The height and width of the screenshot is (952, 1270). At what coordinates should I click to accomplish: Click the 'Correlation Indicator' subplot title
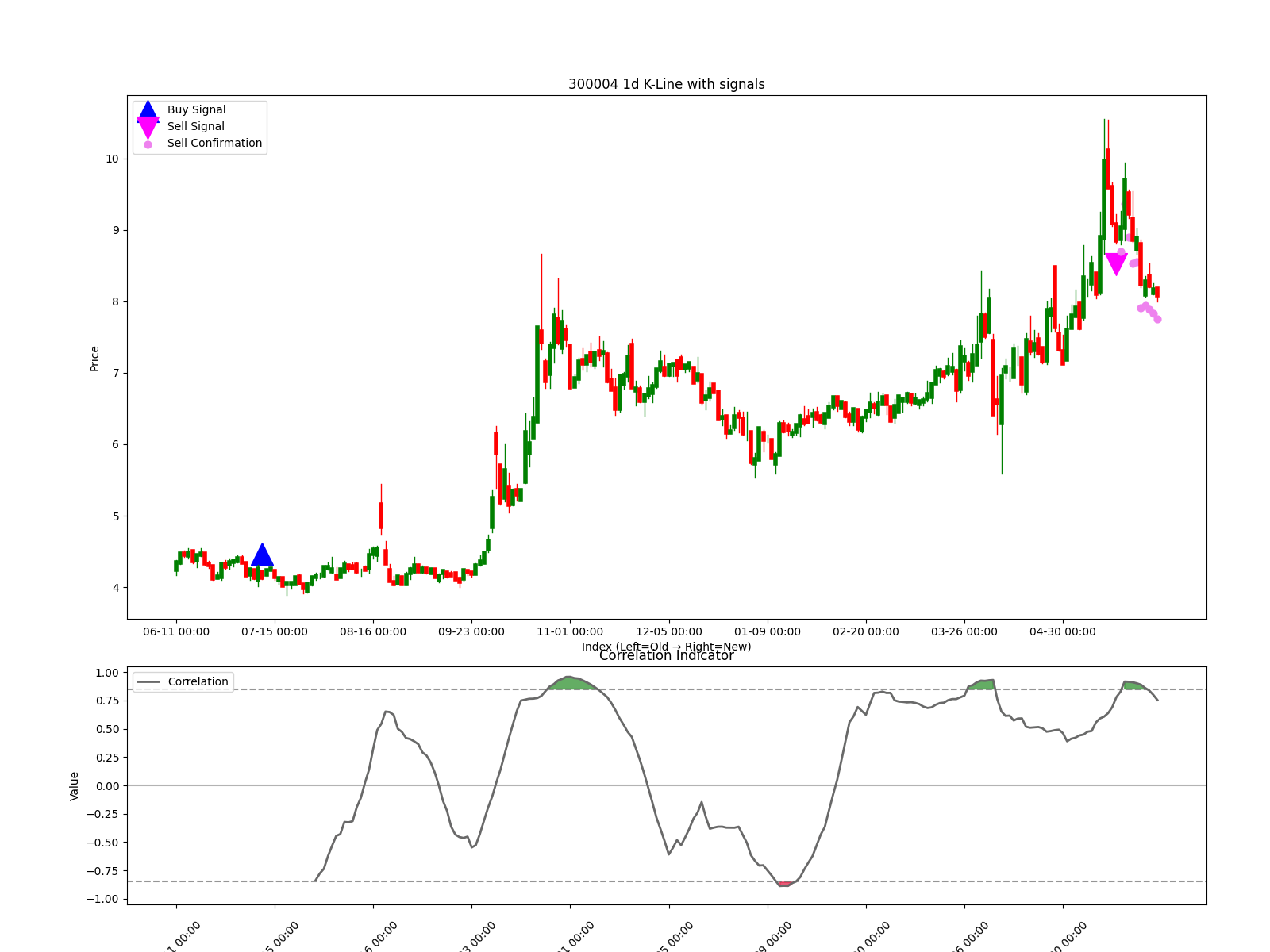(x=667, y=656)
